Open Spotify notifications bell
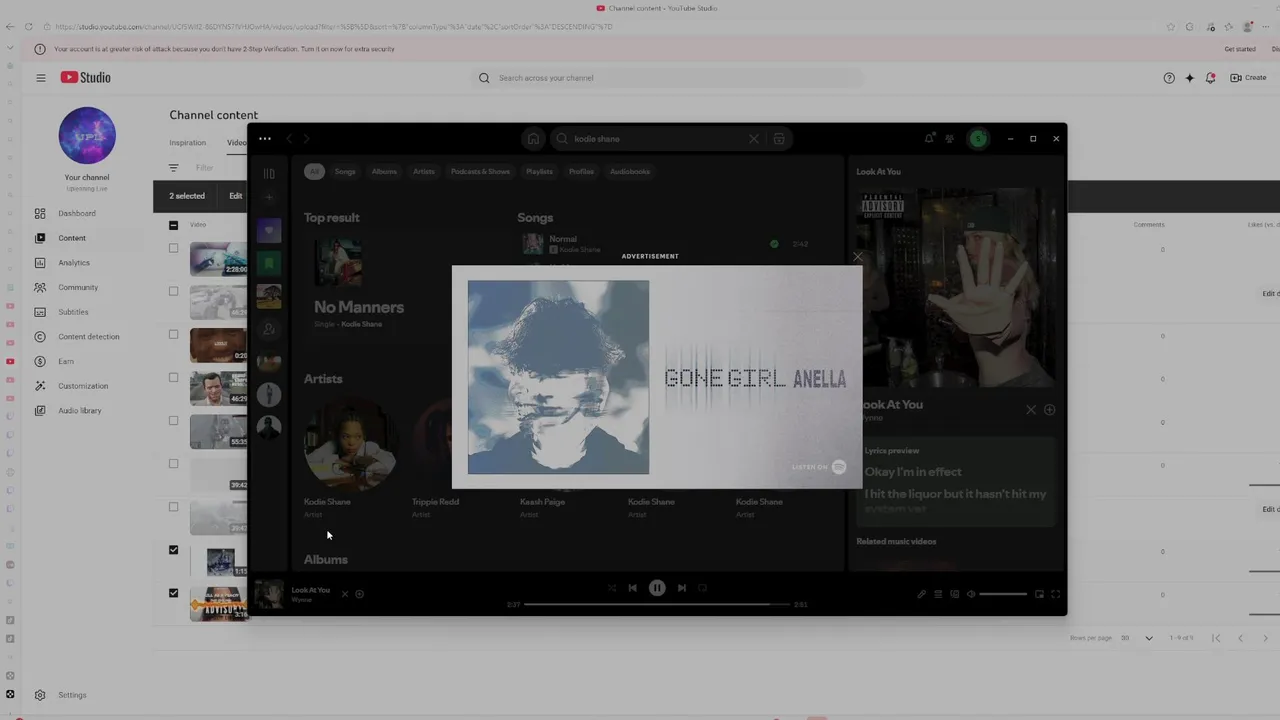Image resolution: width=1280 pixels, height=720 pixels. click(929, 139)
